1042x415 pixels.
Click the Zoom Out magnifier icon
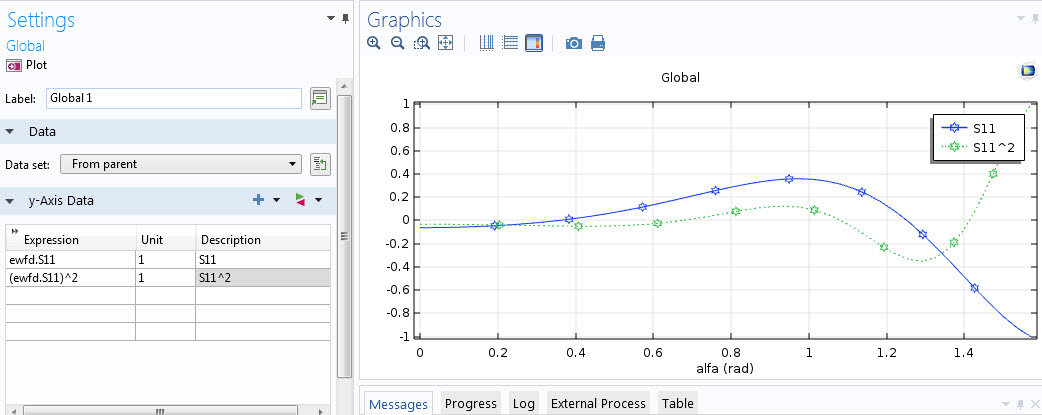[x=397, y=43]
